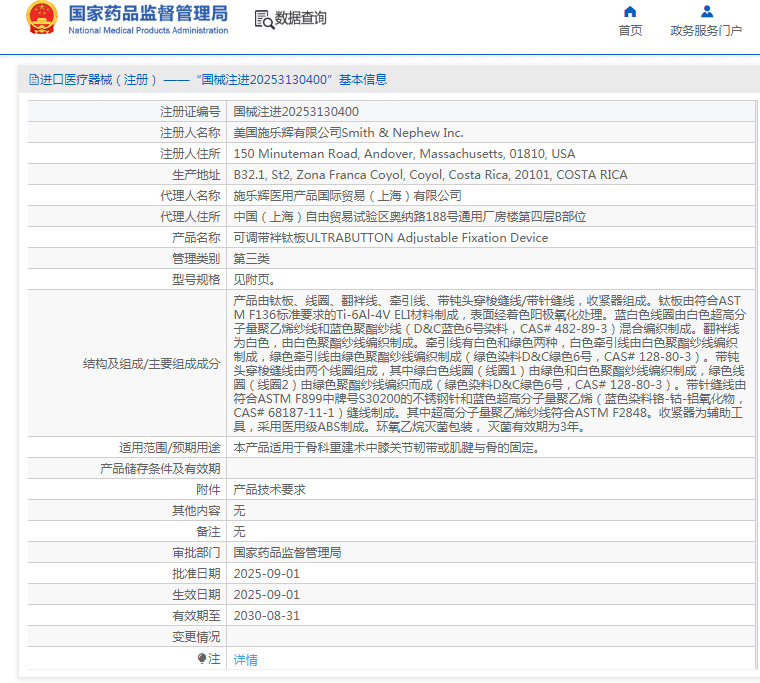Click the 首页 house icon

pos(630,12)
